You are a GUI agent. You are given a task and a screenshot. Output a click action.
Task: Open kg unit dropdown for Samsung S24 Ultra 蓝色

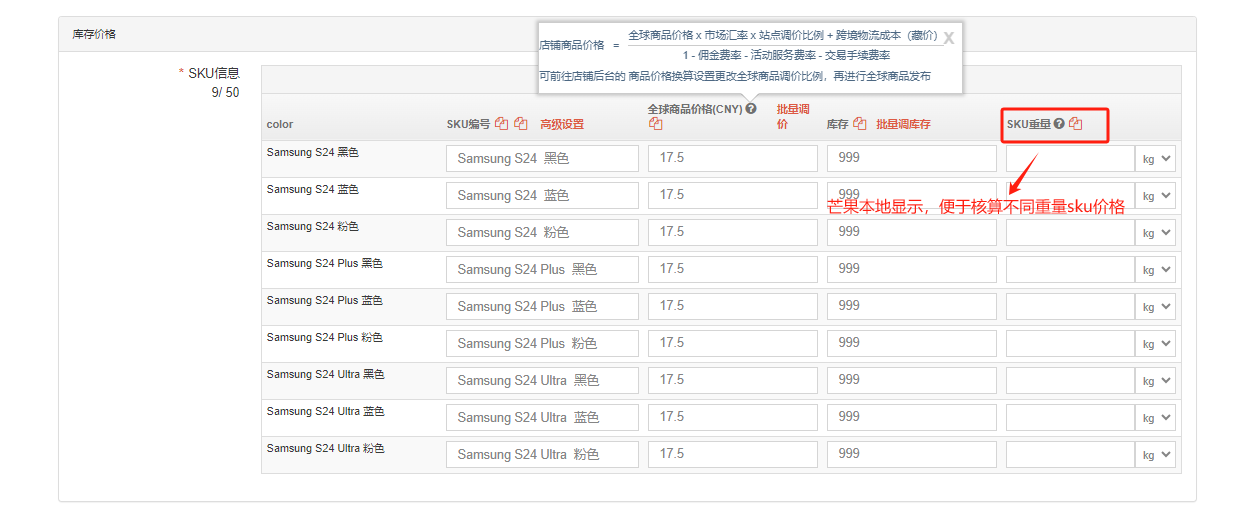[x=1157, y=418]
